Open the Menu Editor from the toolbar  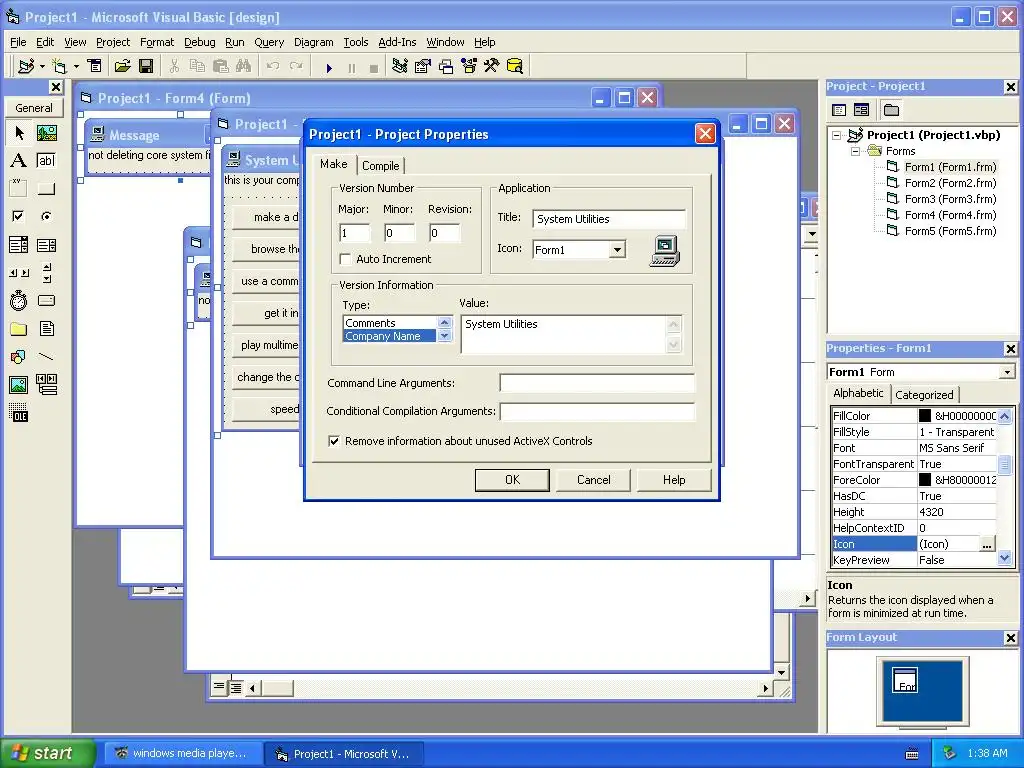(95, 66)
